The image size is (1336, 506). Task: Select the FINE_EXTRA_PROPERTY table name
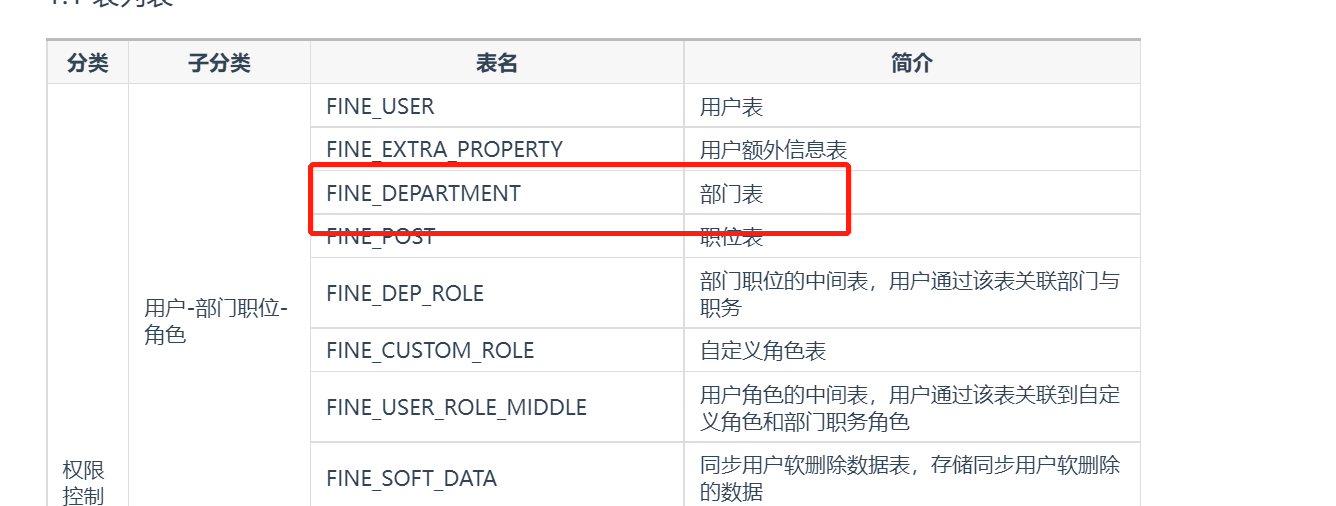(x=444, y=150)
